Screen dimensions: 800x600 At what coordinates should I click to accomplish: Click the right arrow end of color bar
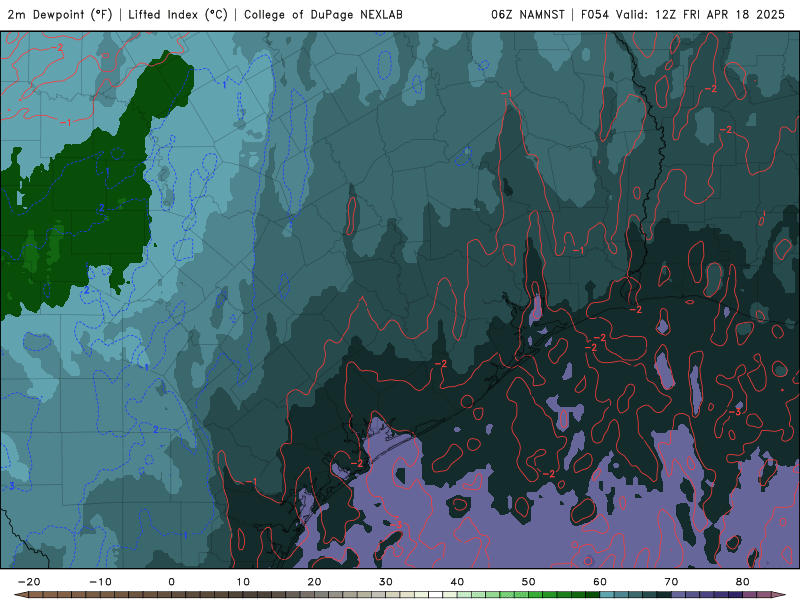point(778,595)
